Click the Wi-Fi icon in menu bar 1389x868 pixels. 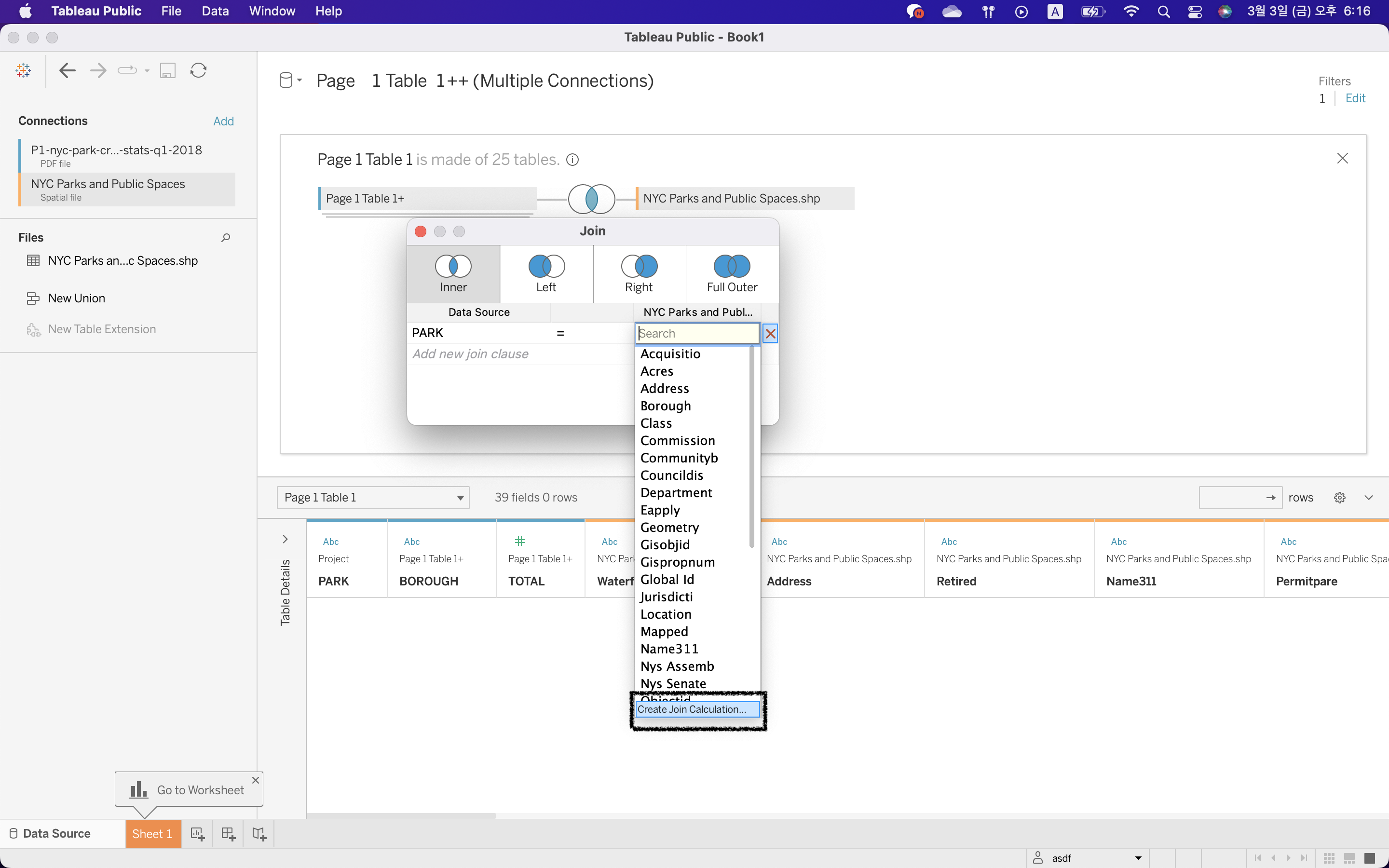coord(1130,12)
